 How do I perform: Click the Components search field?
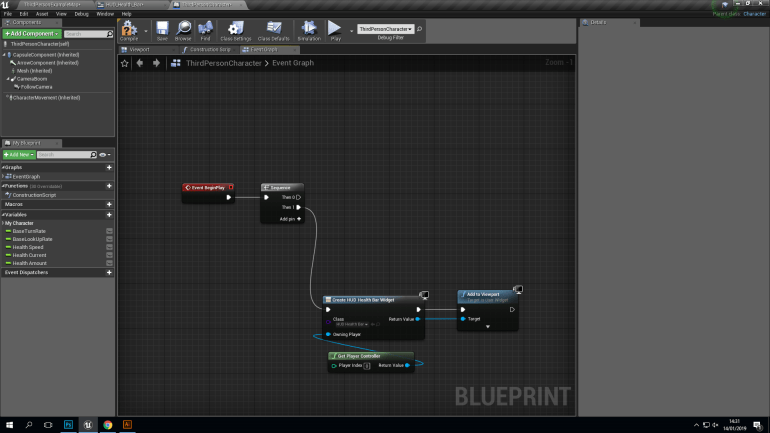88,34
